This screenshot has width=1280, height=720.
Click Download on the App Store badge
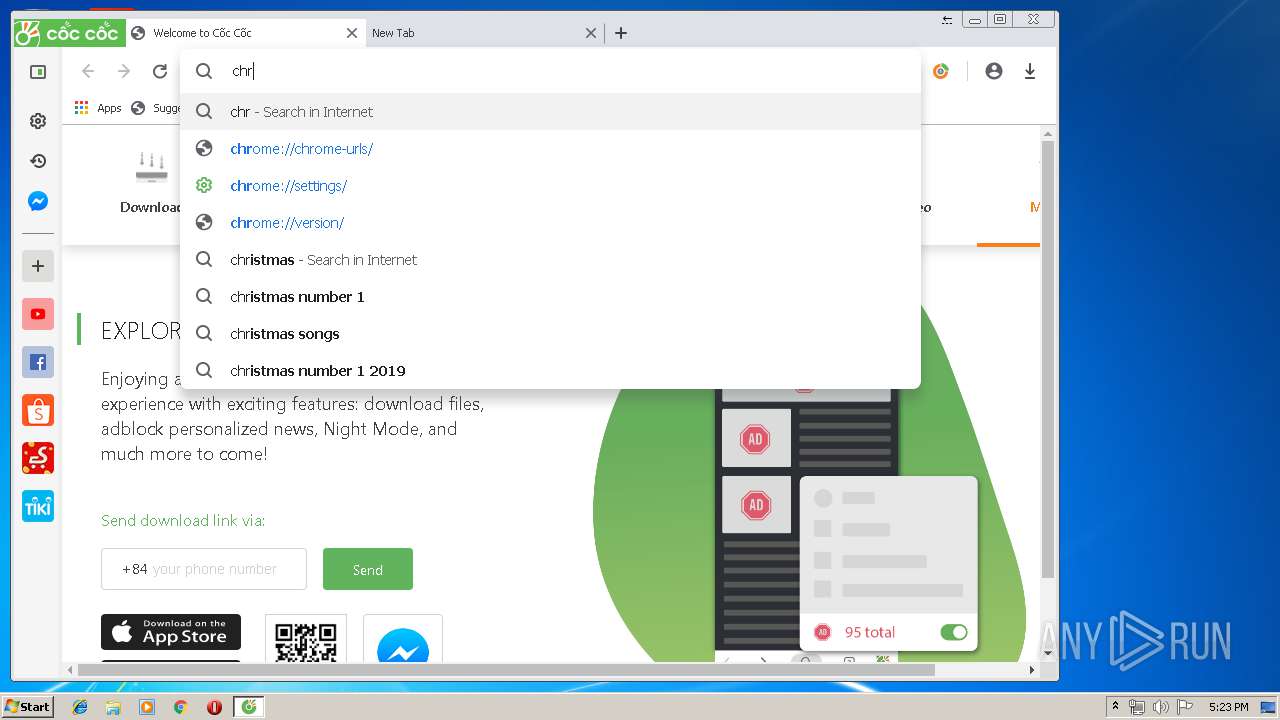pyautogui.click(x=171, y=632)
